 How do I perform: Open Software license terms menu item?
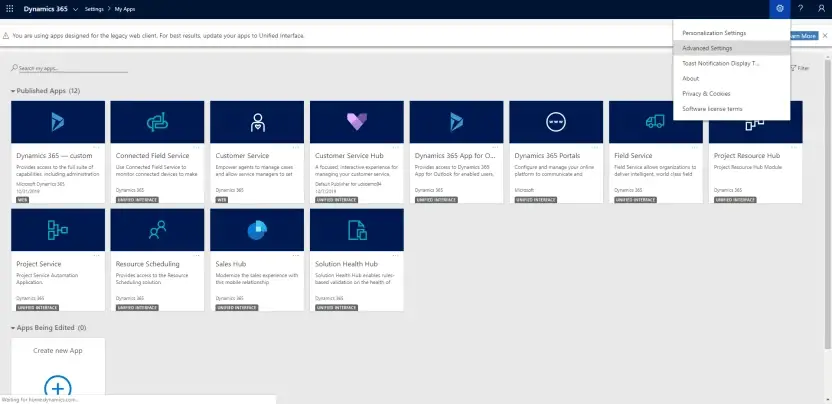coord(731,109)
